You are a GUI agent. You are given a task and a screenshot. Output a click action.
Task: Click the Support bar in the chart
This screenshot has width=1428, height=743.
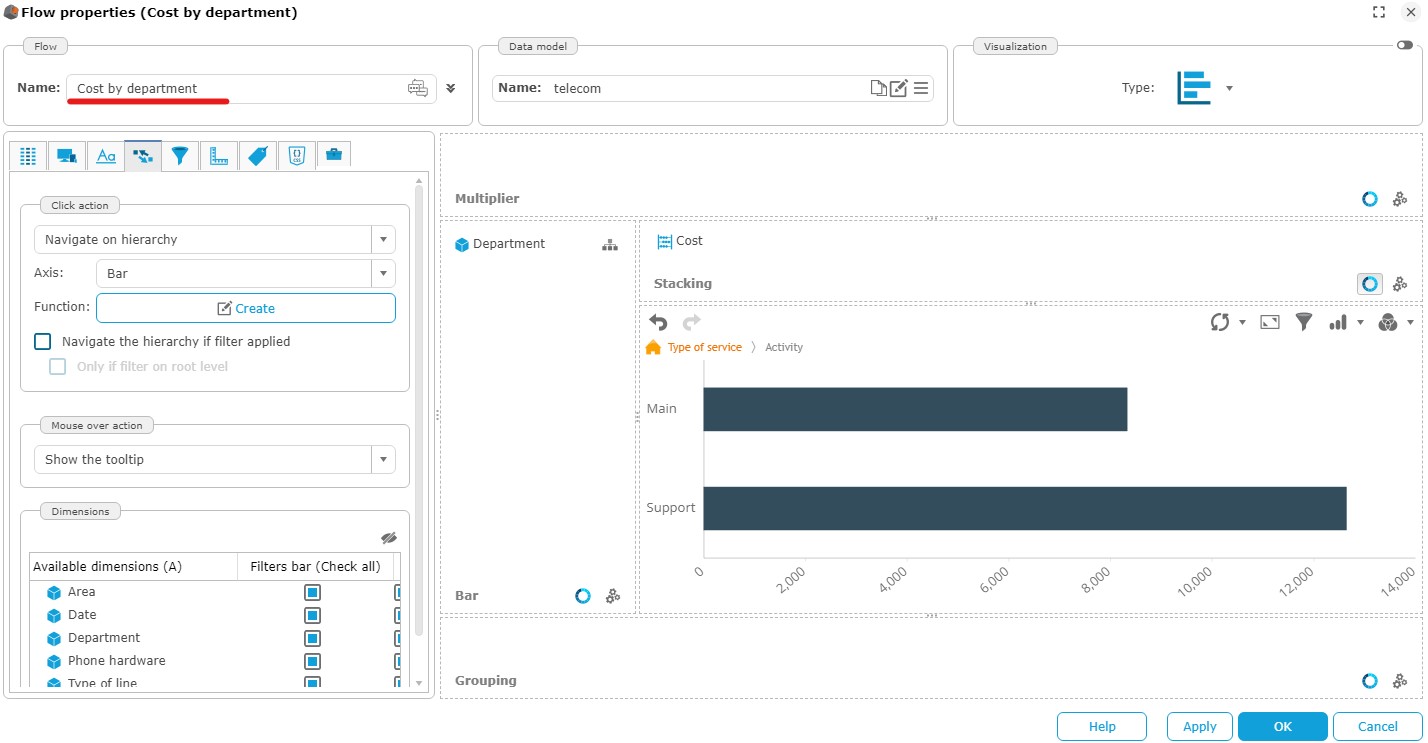pyautogui.click(x=1024, y=508)
